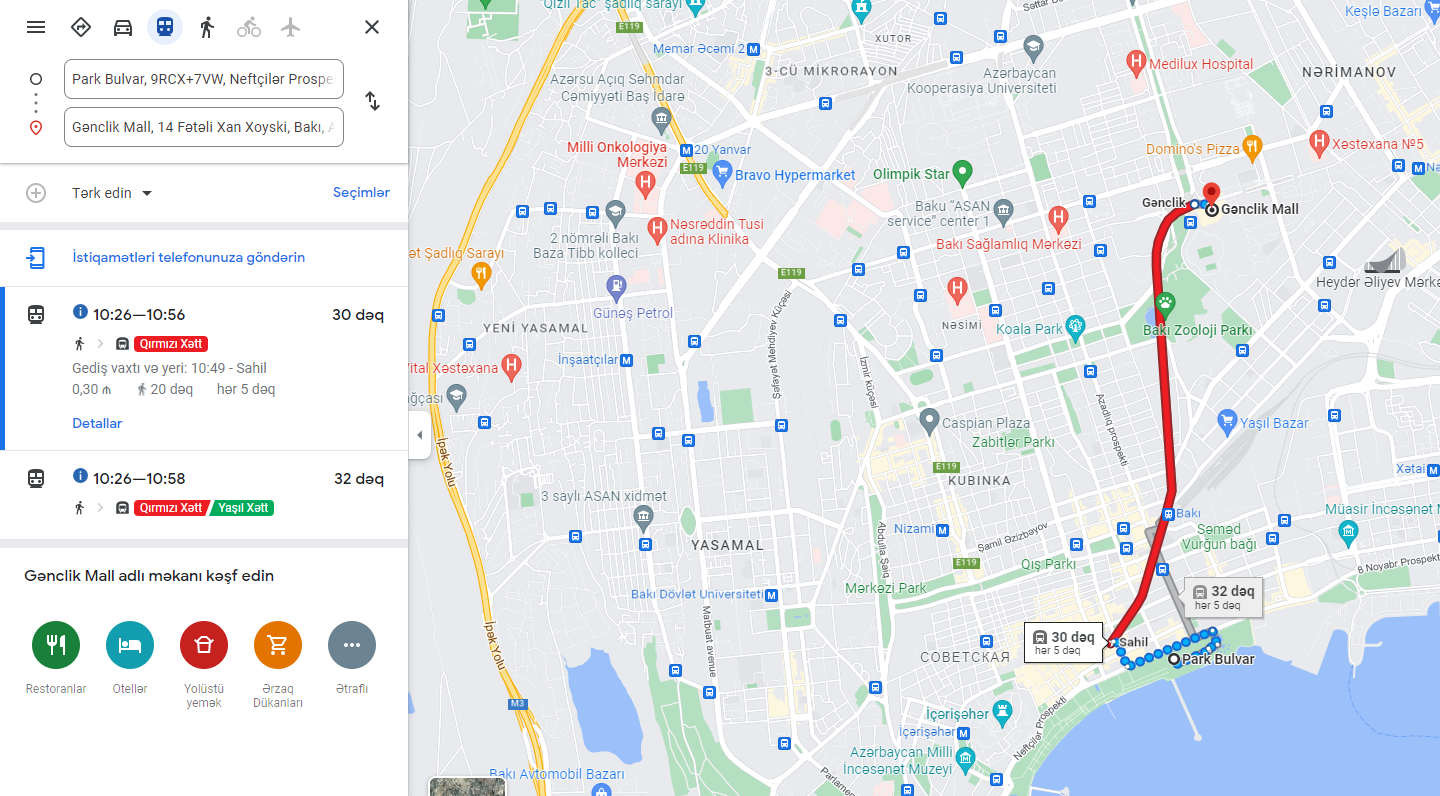
Task: Send directions to your phone link
Action: tap(188, 258)
